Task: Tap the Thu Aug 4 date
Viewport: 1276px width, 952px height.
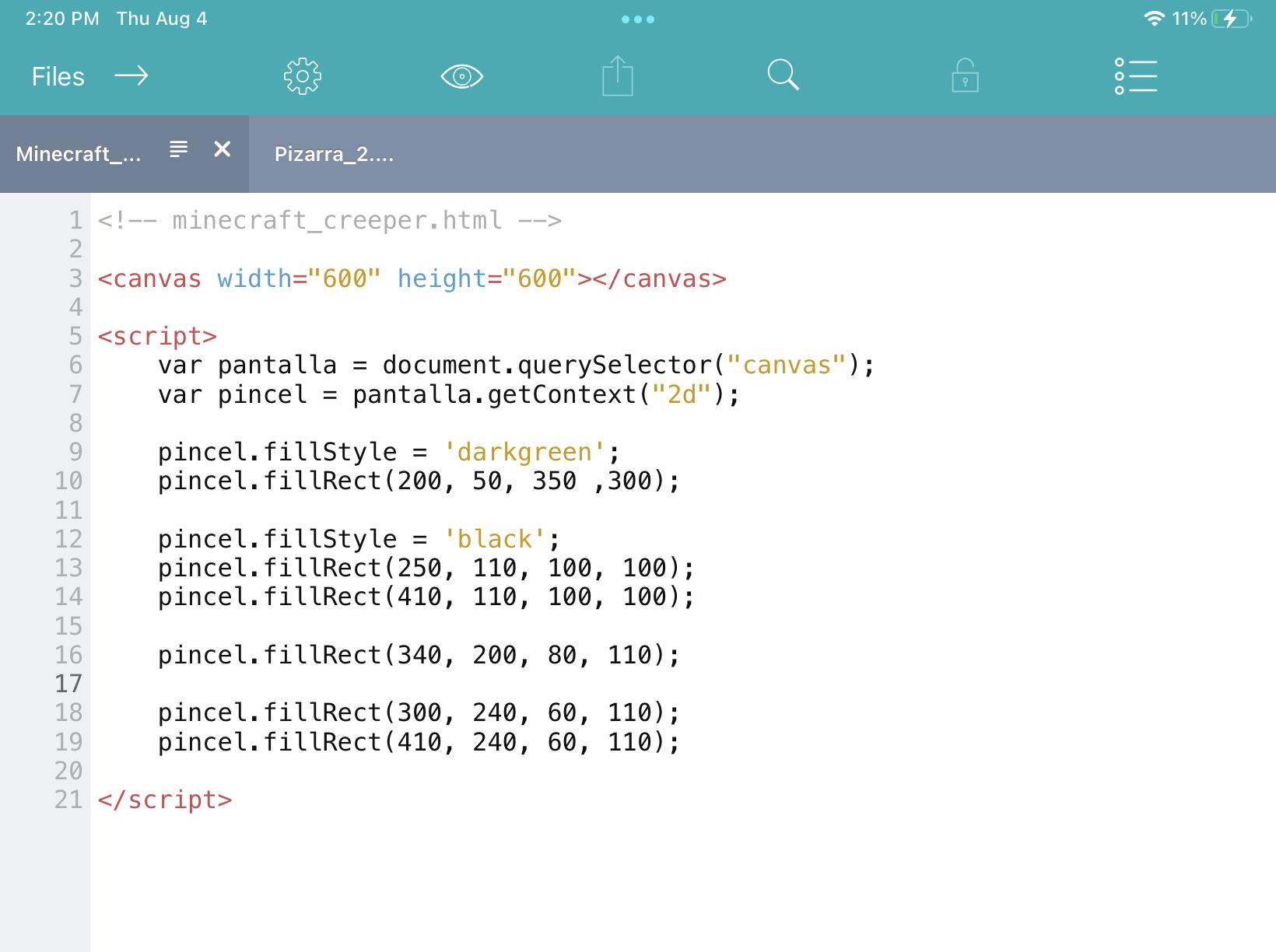Action: 162,19
